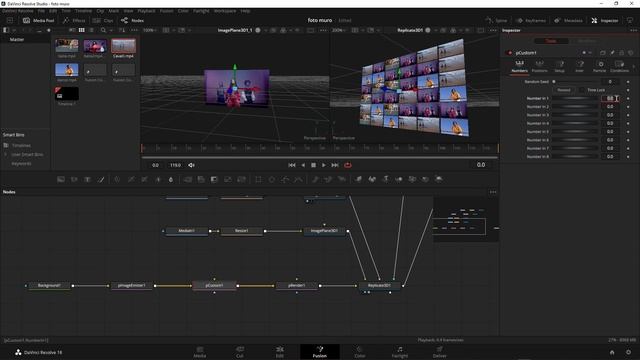Image resolution: width=640 pixels, height=360 pixels.
Task: Open the Conditions tab in Inspector
Action: point(620,67)
